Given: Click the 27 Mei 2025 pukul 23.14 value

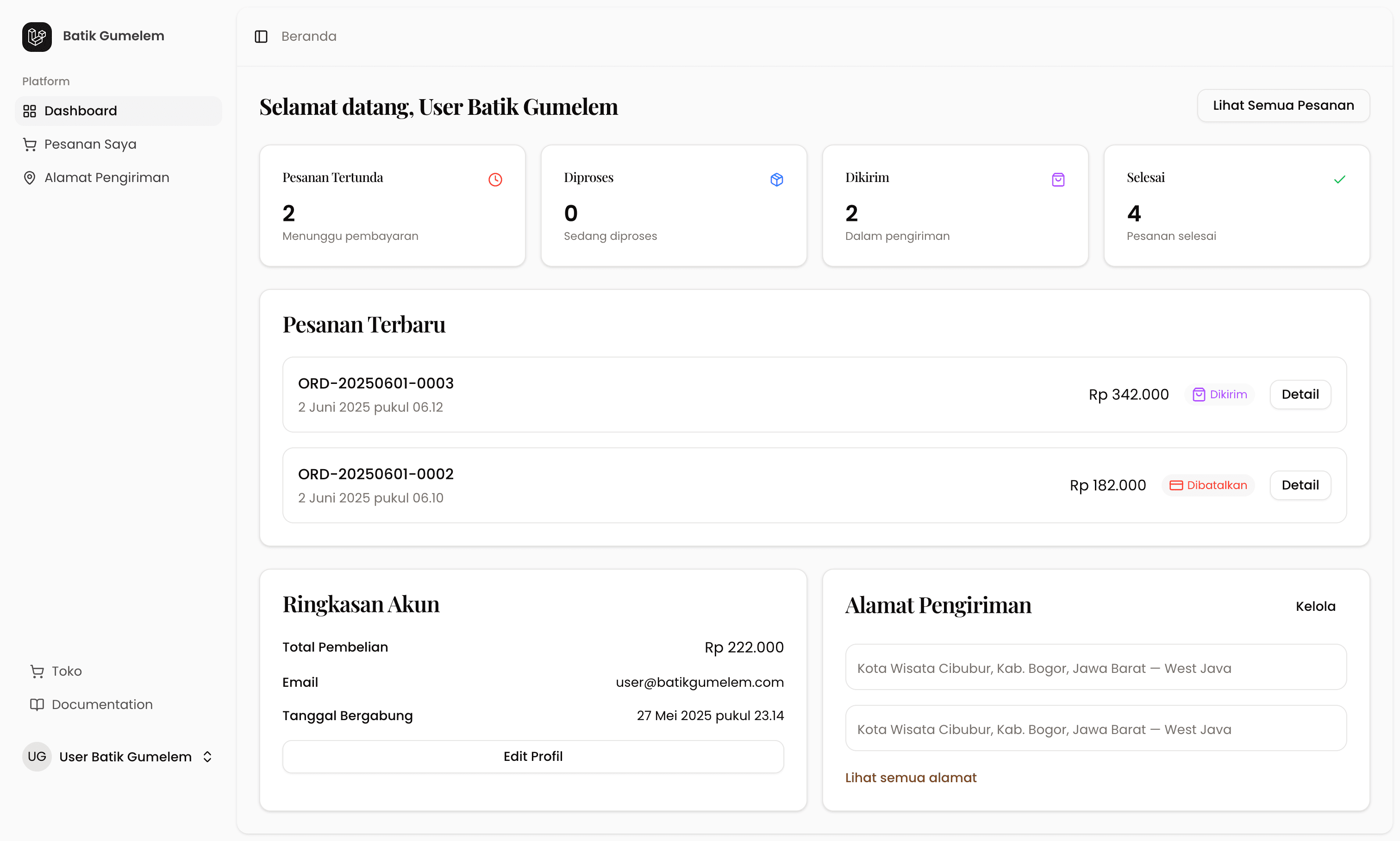Looking at the screenshot, I should point(710,716).
